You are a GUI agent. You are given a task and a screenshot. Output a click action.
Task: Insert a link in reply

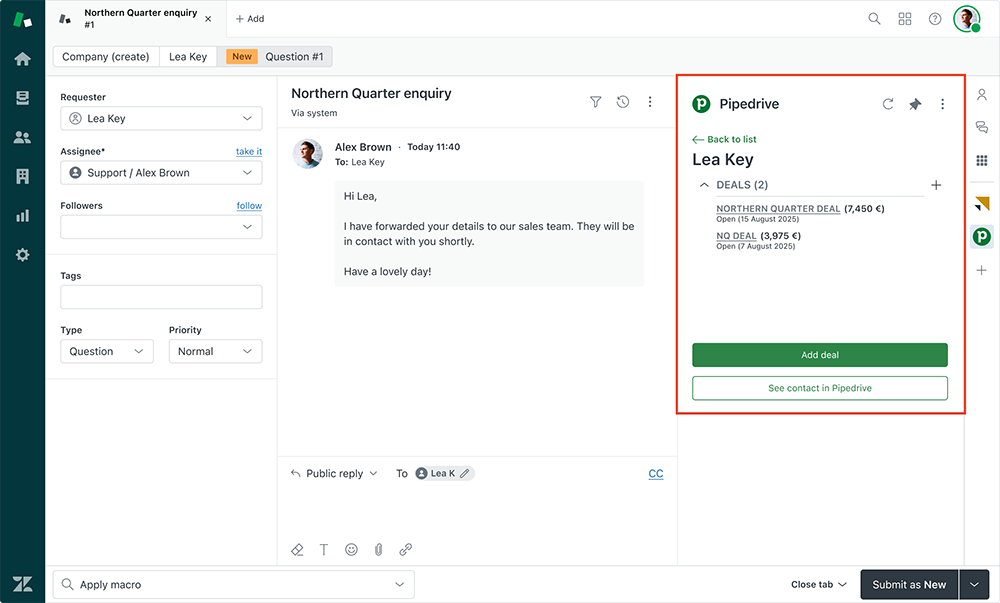[406, 549]
